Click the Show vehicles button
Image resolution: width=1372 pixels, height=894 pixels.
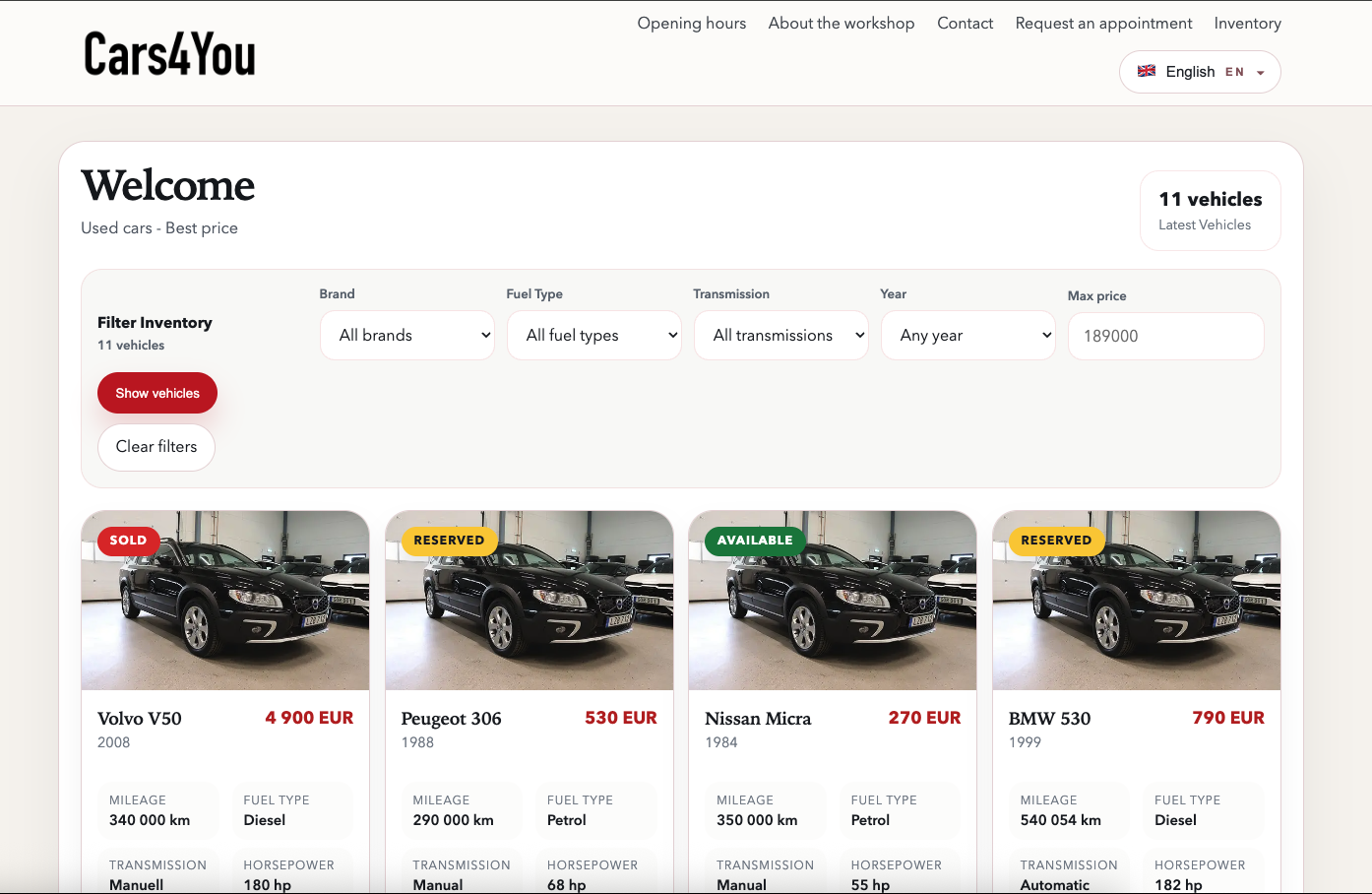coord(157,393)
